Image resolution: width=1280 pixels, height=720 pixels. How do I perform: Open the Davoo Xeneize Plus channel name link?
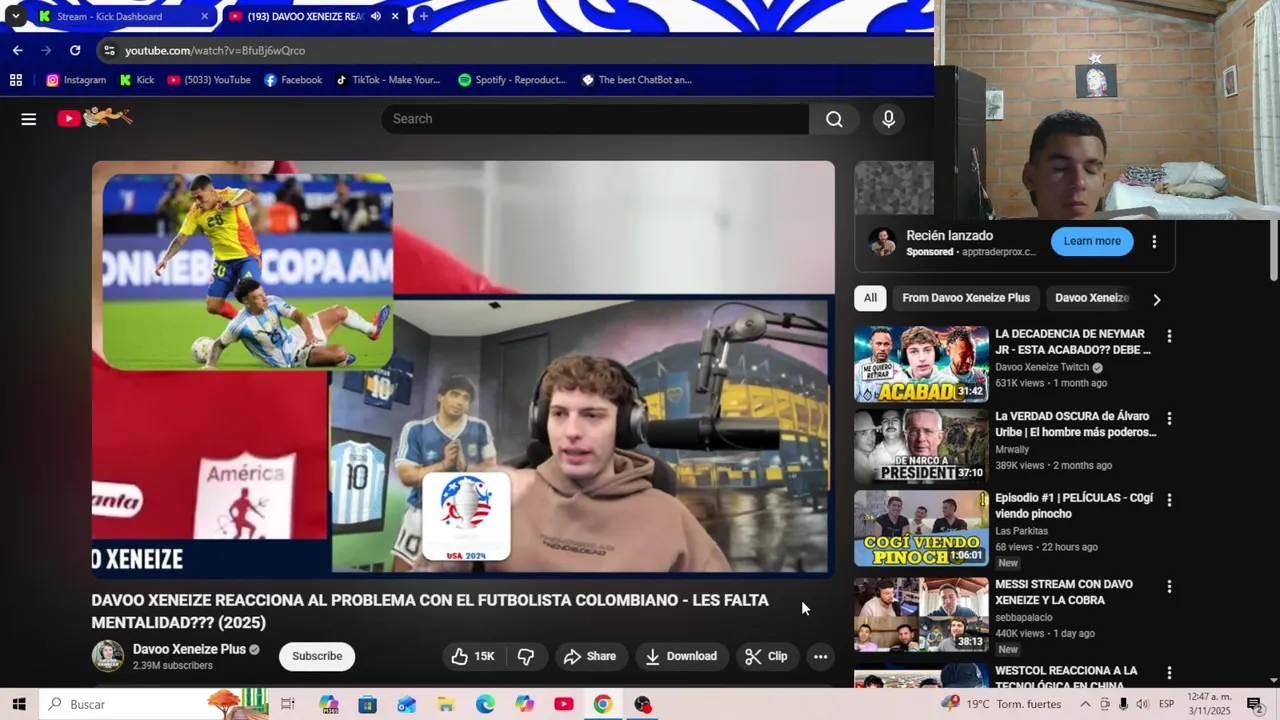(x=189, y=649)
